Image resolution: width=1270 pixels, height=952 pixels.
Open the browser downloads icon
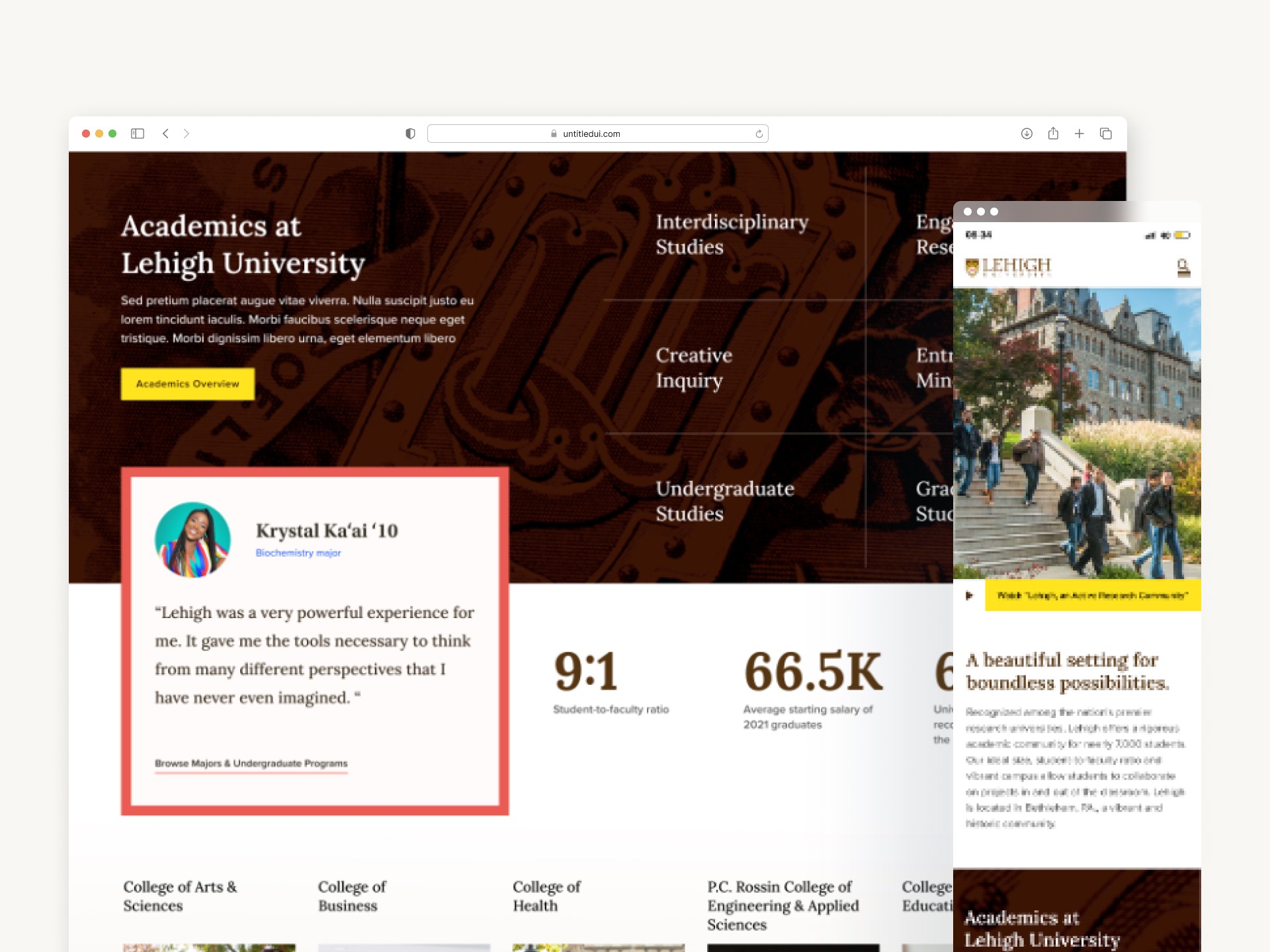[x=1027, y=134]
